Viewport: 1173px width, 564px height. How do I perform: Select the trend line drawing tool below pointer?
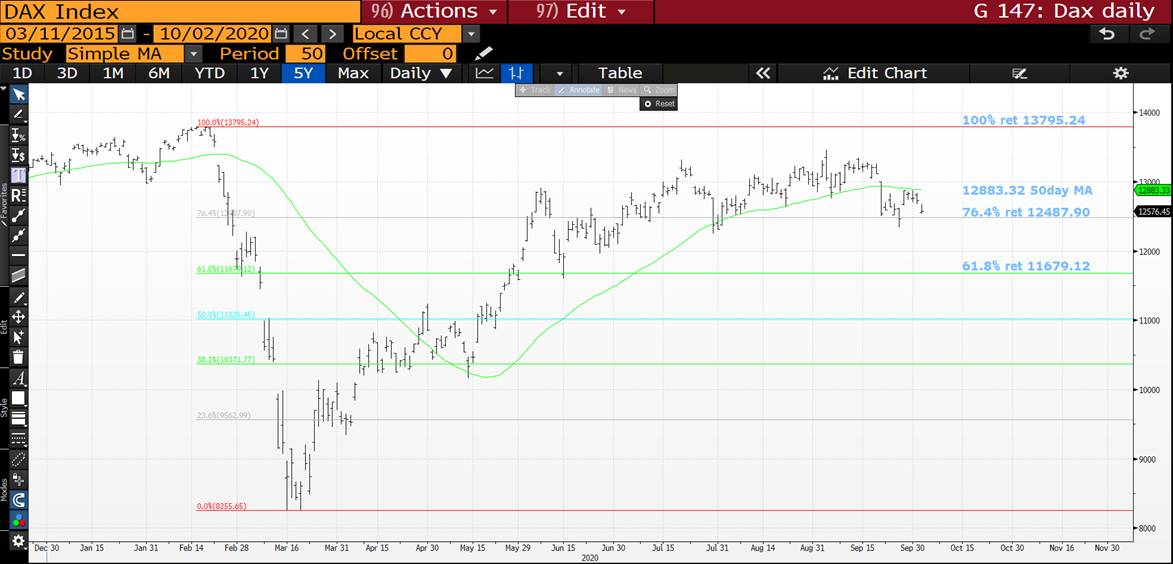coord(19,114)
